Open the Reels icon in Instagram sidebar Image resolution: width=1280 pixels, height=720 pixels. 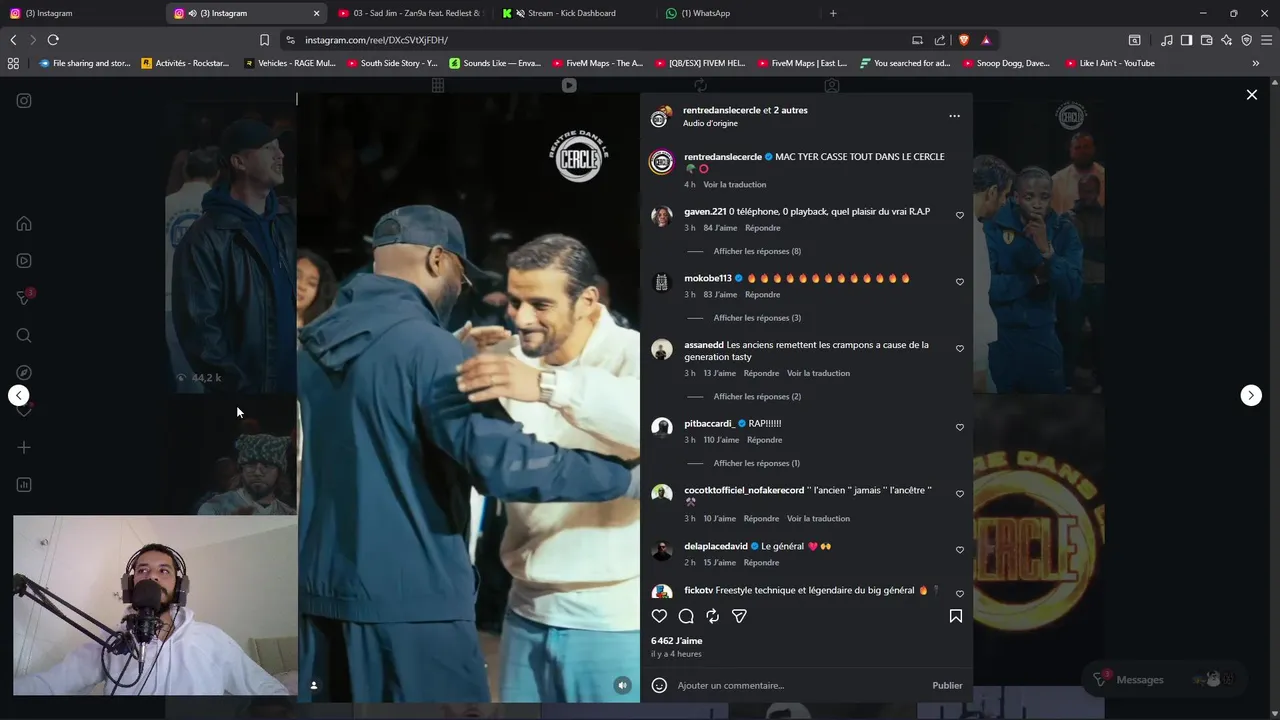[x=24, y=261]
